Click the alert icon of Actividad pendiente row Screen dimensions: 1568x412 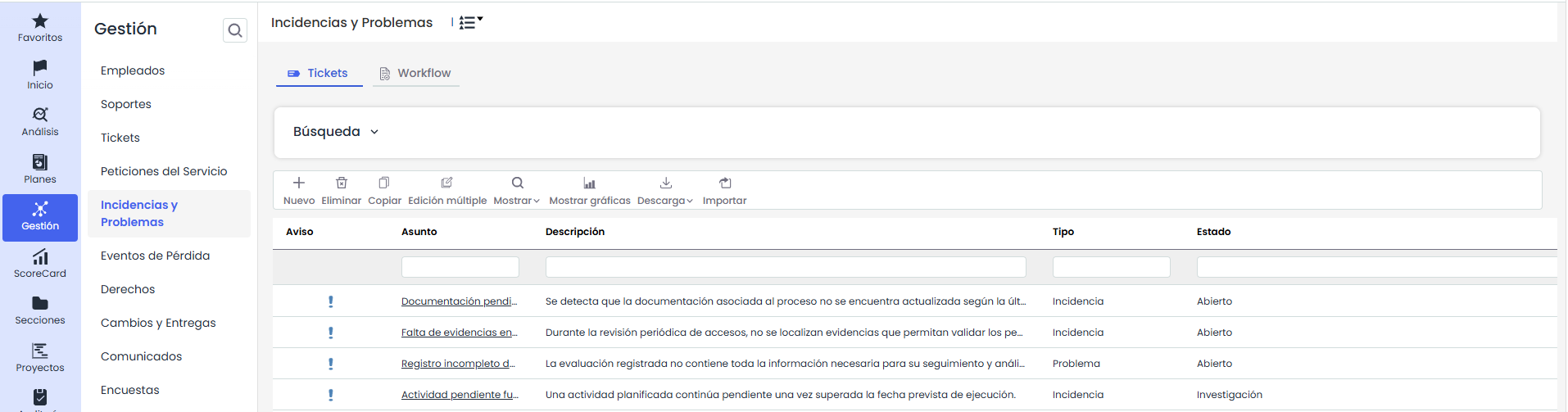331,395
